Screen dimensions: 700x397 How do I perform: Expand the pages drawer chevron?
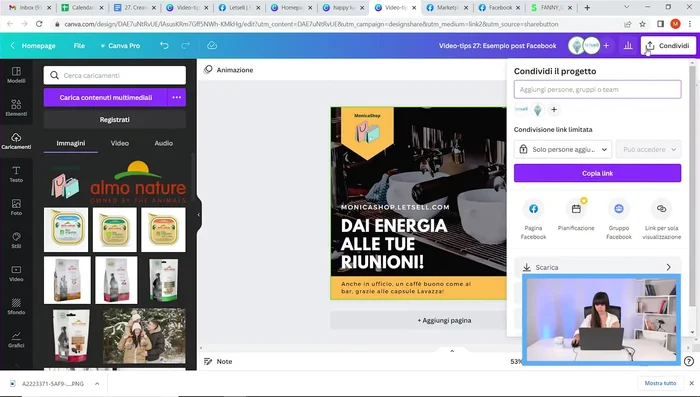tap(452, 351)
